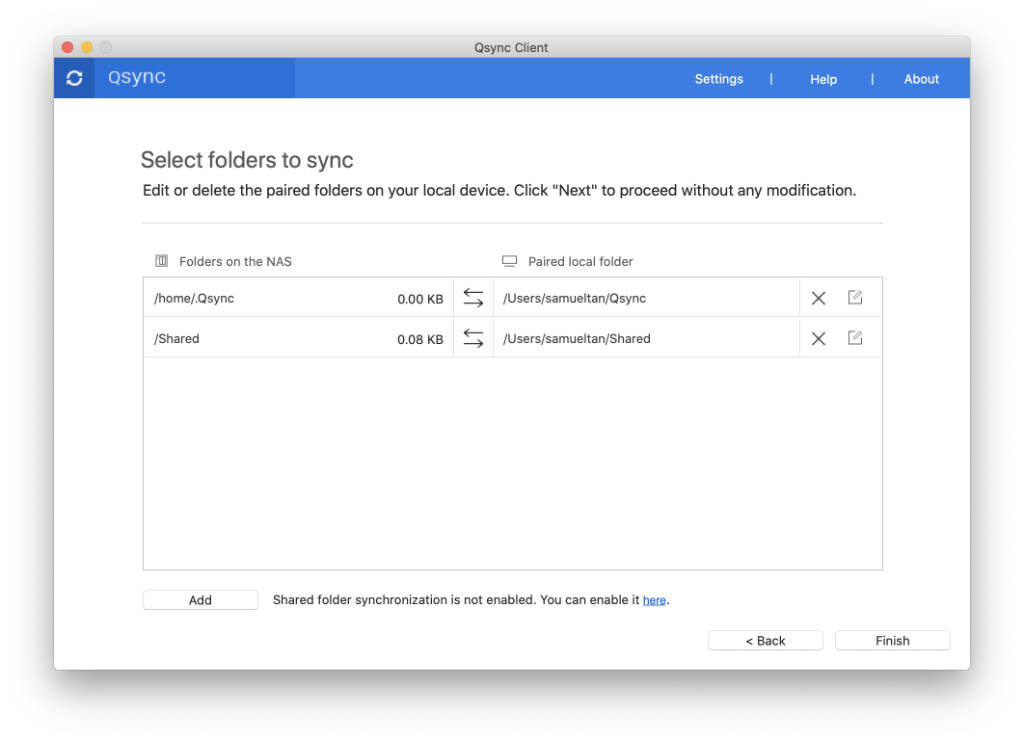This screenshot has height=741, width=1024.
Task: Click the /Users/samueltan/Shared local path
Action: pyautogui.click(x=577, y=339)
